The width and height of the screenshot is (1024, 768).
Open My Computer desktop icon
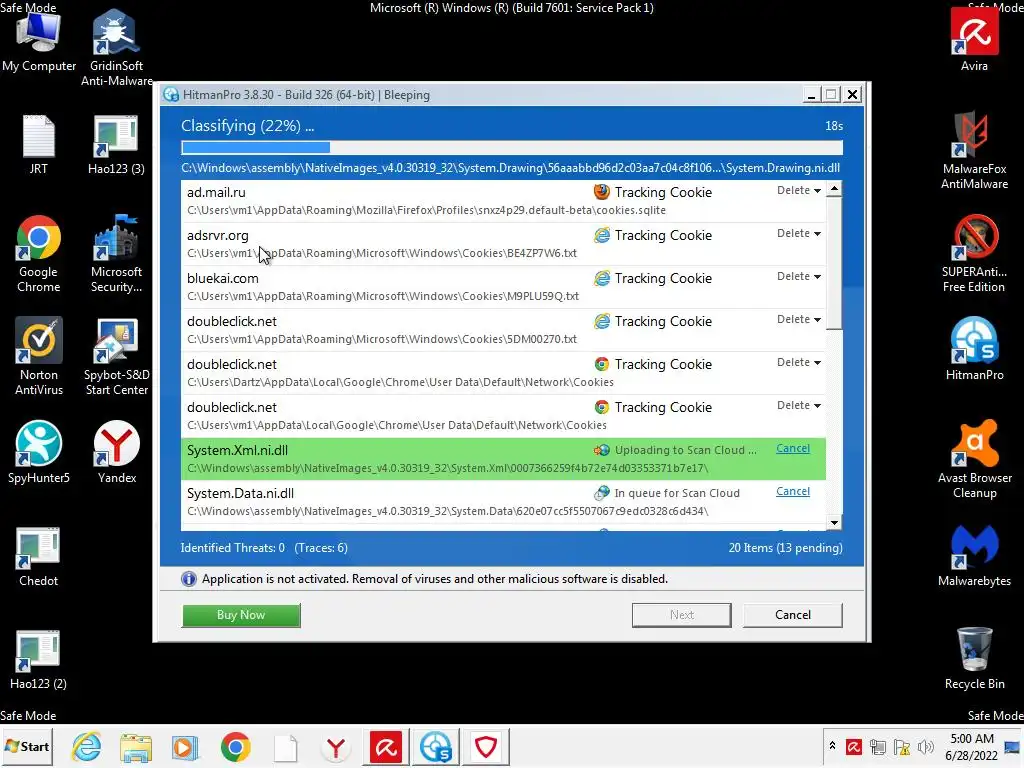39,39
